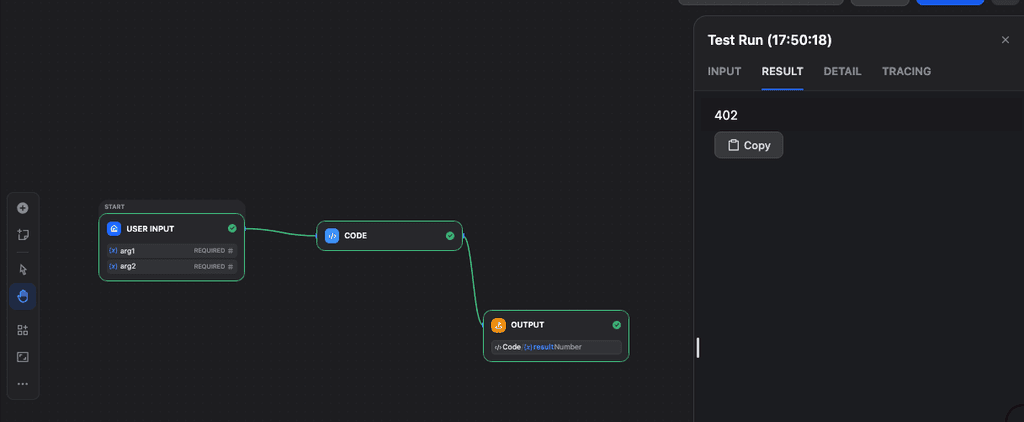Click the organize nodes layout icon
Screen dimensions: 1024x422
tap(23, 330)
